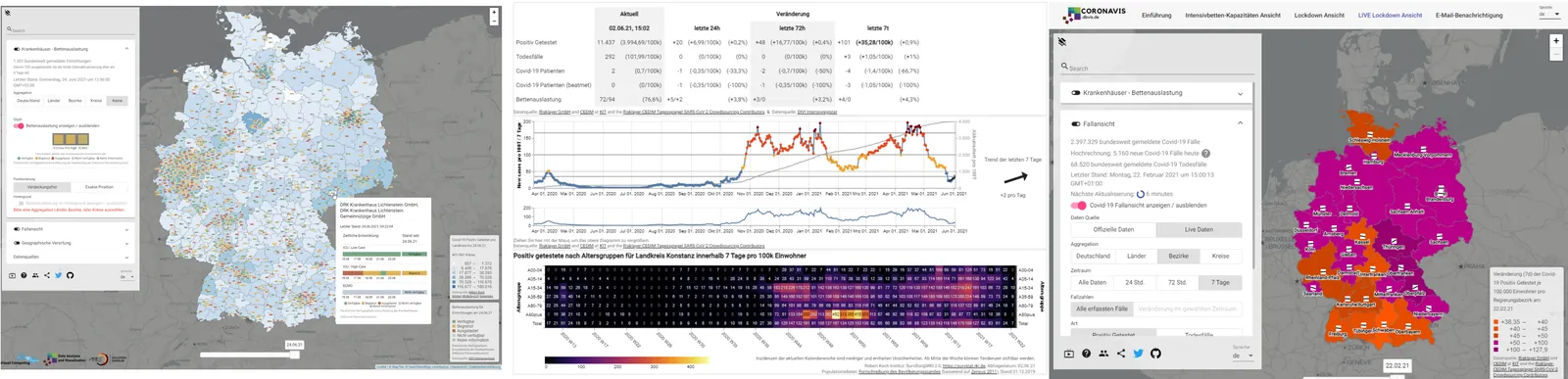The width and height of the screenshot is (1568, 379).
Task: Toggle Bettenauslastung anzeigen switch in left panel
Action: point(19,125)
